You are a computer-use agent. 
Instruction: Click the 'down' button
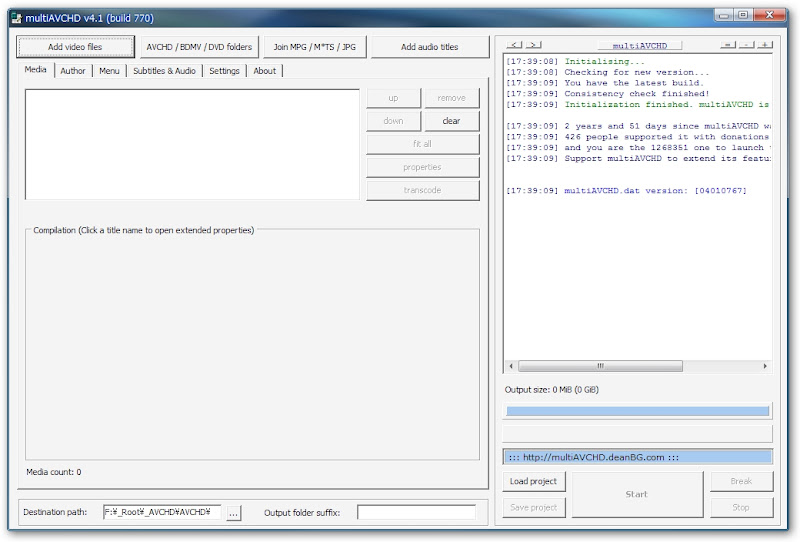click(393, 121)
